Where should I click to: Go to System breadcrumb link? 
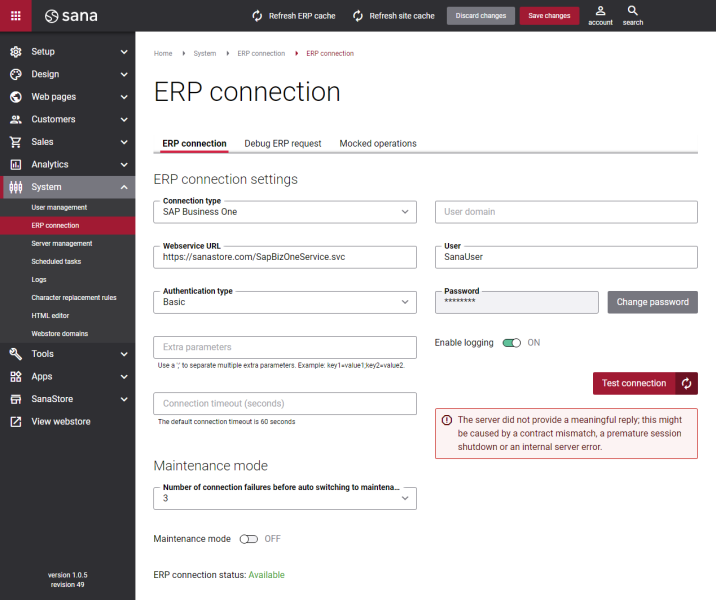pyautogui.click(x=205, y=53)
